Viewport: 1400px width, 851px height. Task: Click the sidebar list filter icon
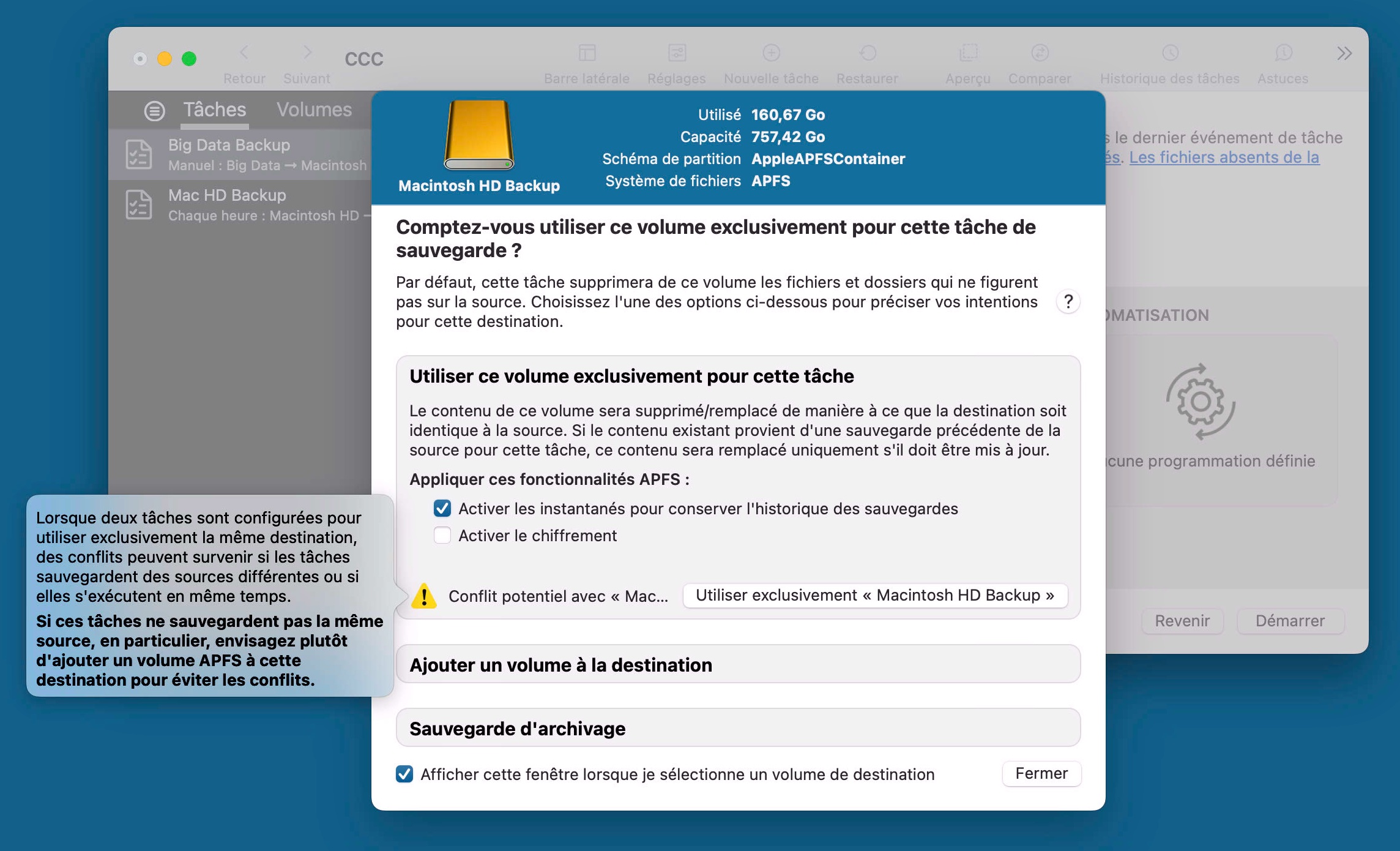point(154,111)
